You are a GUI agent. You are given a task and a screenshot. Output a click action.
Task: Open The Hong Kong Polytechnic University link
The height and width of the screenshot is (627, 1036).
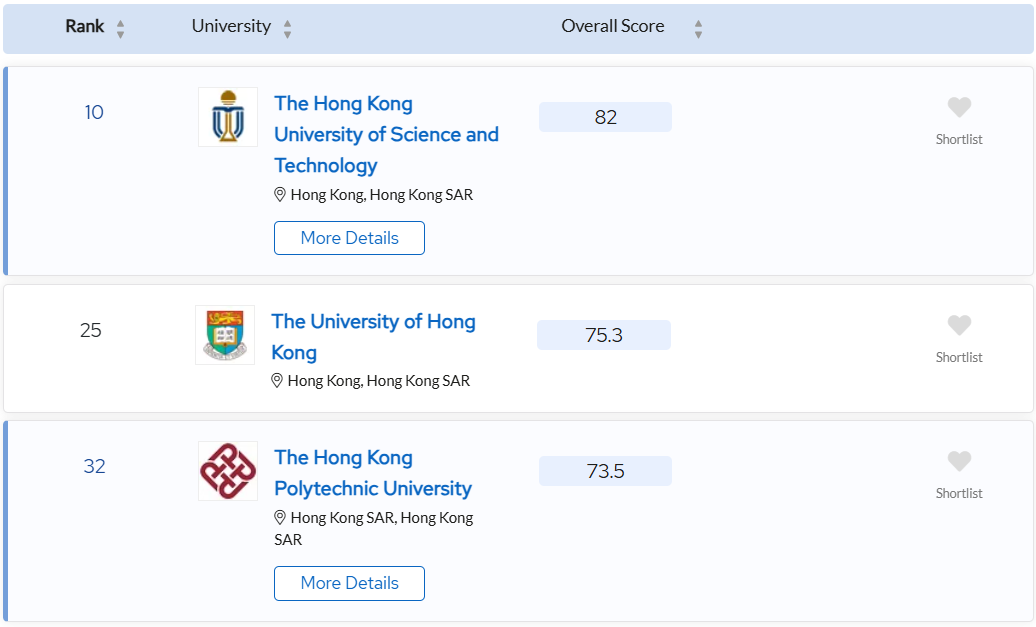(x=373, y=473)
